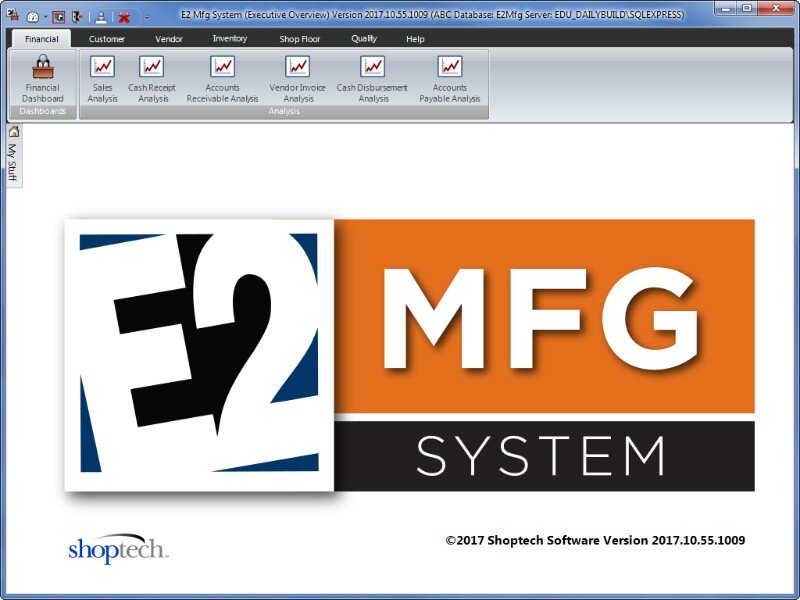Switch to the Vendor tab
This screenshot has width=800, height=600.
point(169,39)
